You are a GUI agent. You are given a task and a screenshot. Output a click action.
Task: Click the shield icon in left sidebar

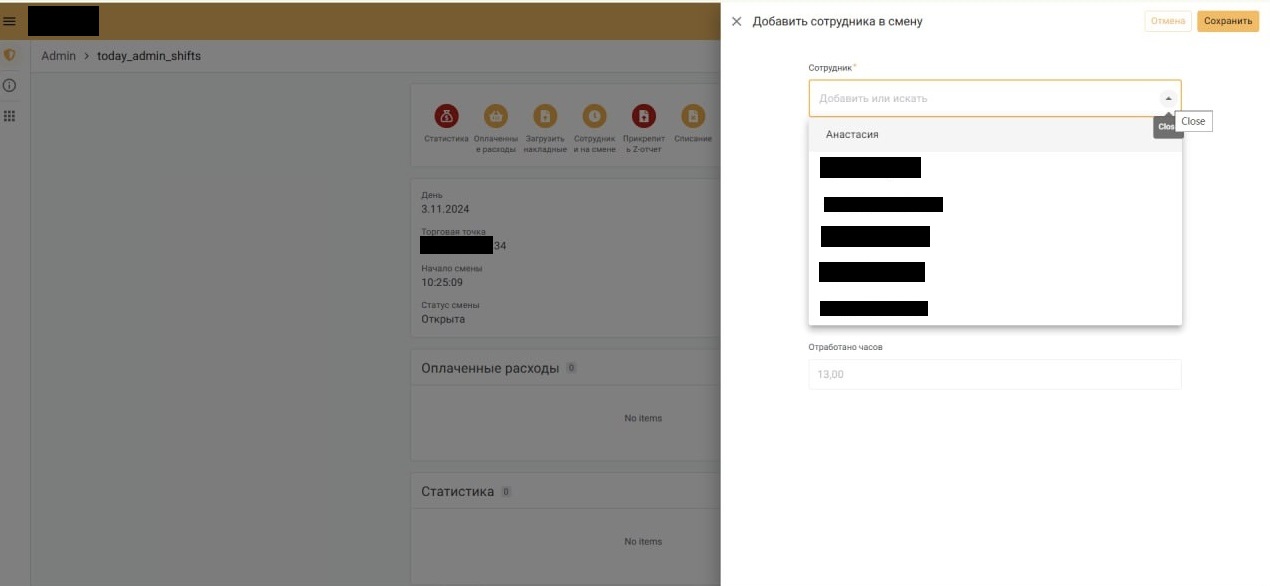[x=10, y=55]
